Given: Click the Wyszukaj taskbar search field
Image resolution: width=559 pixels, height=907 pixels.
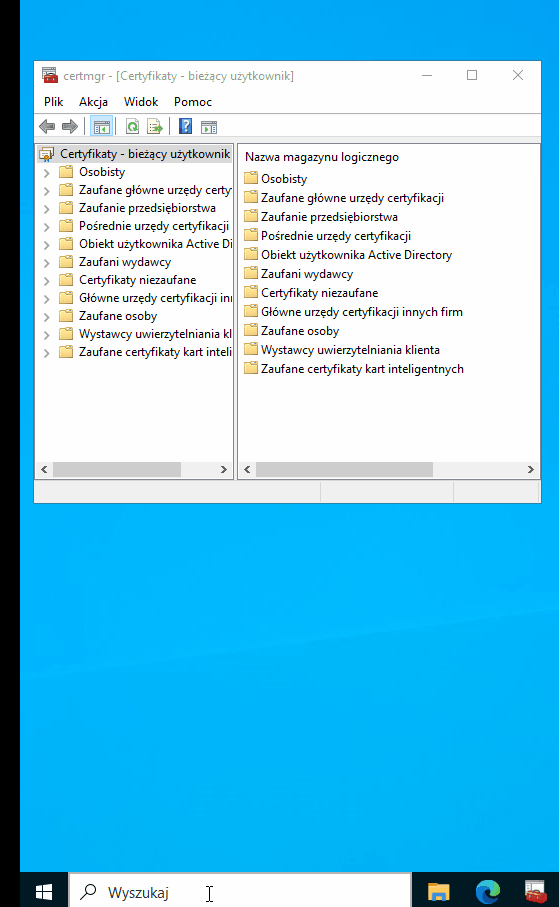Looking at the screenshot, I should pyautogui.click(x=240, y=891).
